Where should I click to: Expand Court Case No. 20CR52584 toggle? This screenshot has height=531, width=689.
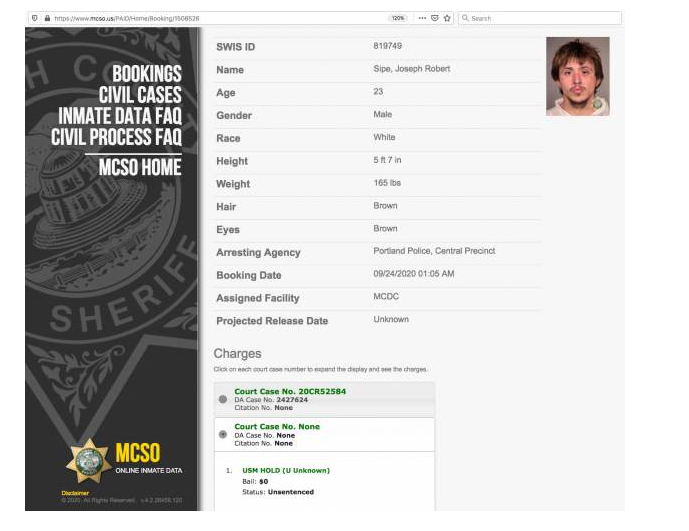pos(223,399)
